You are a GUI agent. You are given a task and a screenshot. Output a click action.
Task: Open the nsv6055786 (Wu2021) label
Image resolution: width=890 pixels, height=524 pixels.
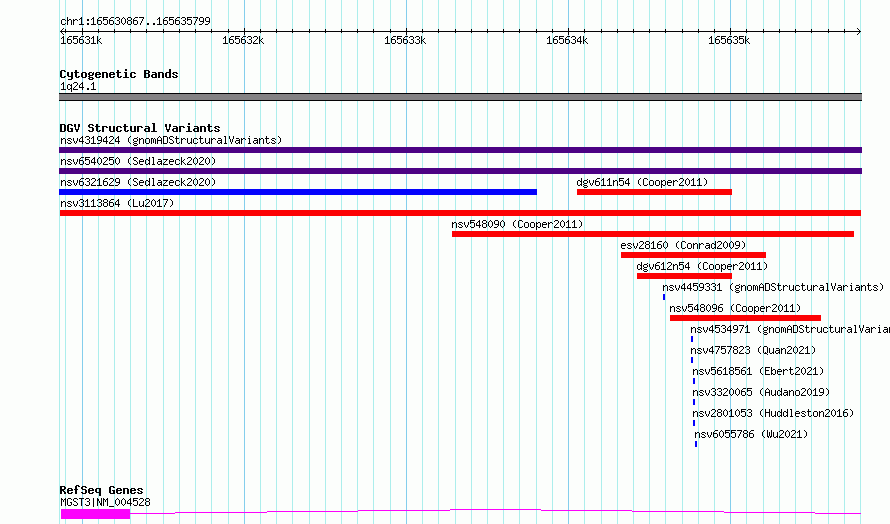tap(751, 434)
